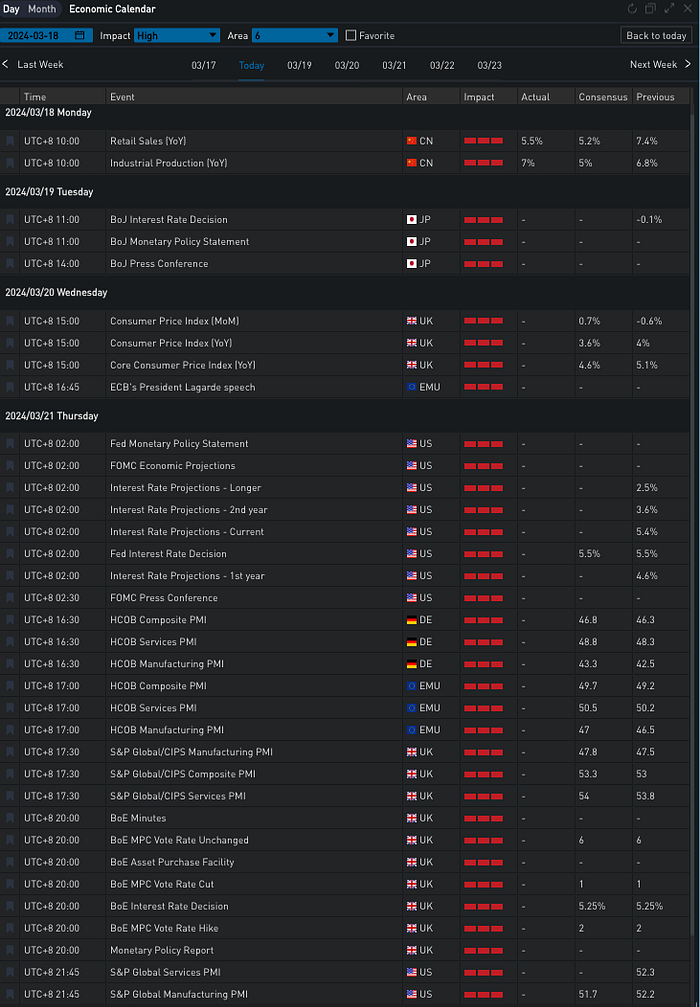Click the impact bars for Industrial Production
This screenshot has width=700, height=1007.
[x=483, y=163]
